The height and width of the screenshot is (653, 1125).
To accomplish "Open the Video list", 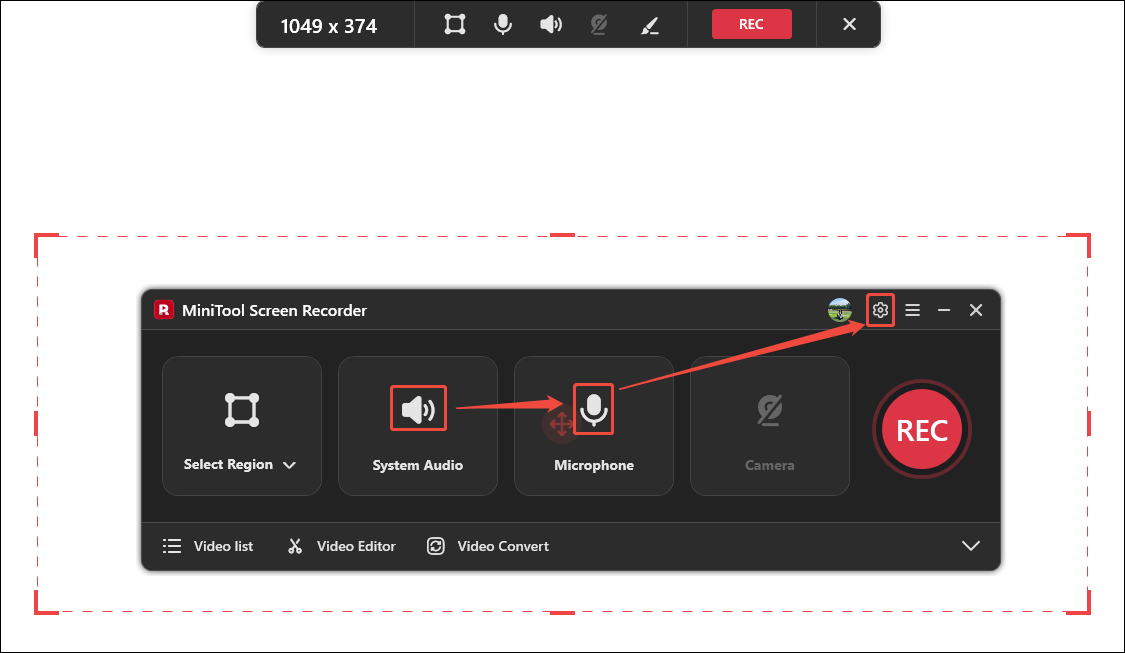I will 207,546.
